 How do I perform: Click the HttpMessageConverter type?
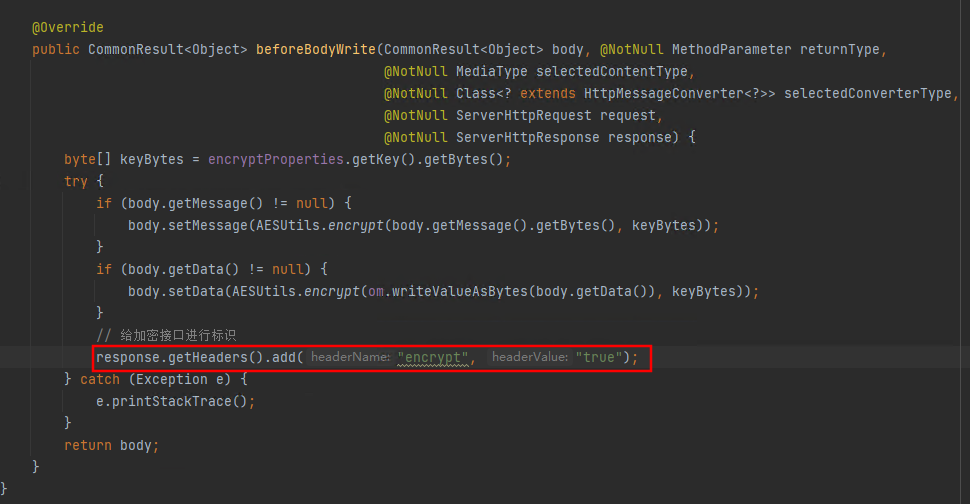click(x=664, y=93)
